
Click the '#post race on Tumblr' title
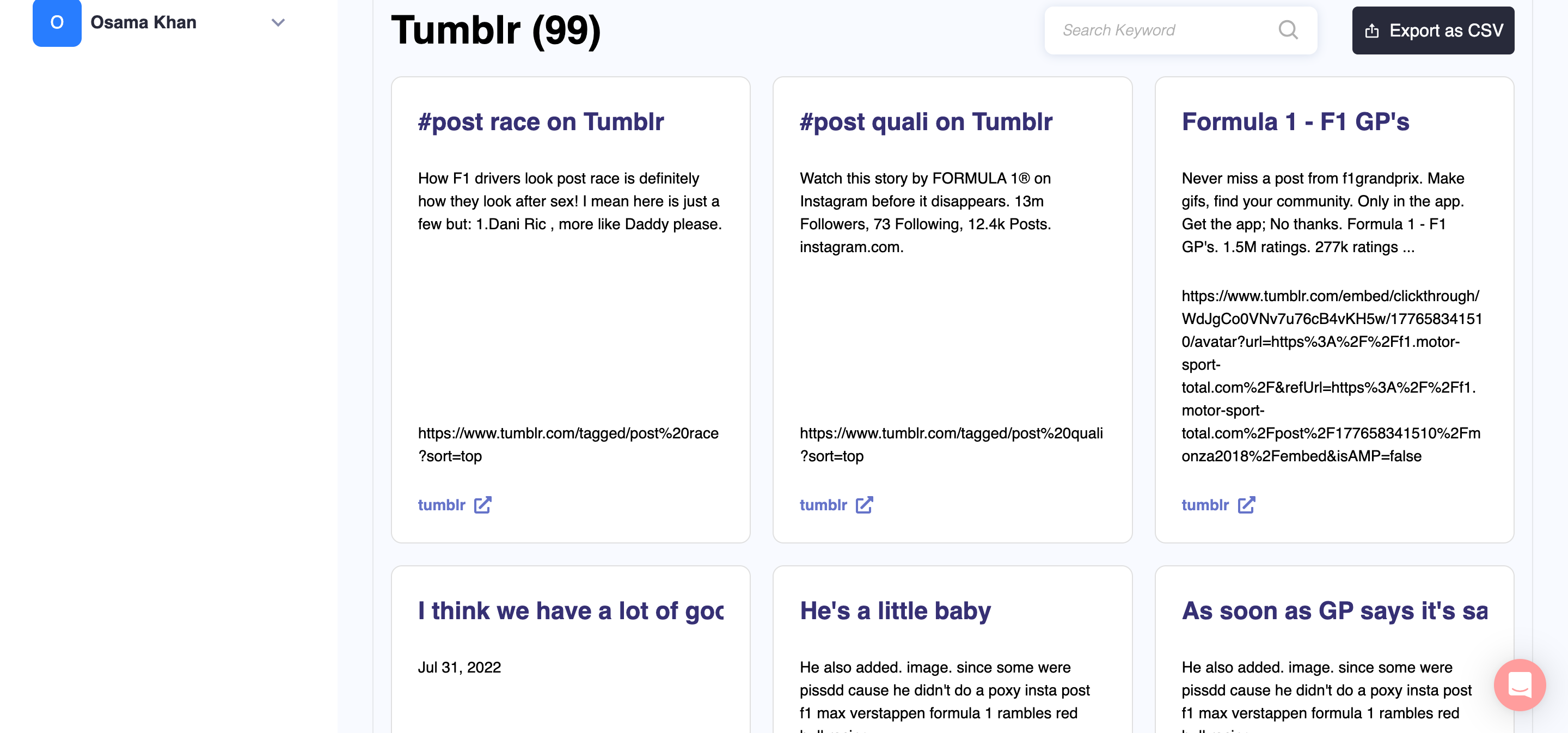[541, 122]
